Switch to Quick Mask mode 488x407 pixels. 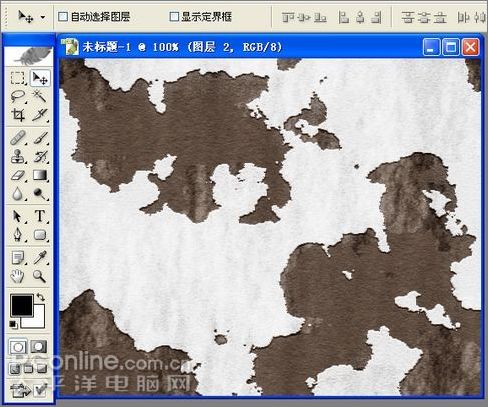pos(39,347)
